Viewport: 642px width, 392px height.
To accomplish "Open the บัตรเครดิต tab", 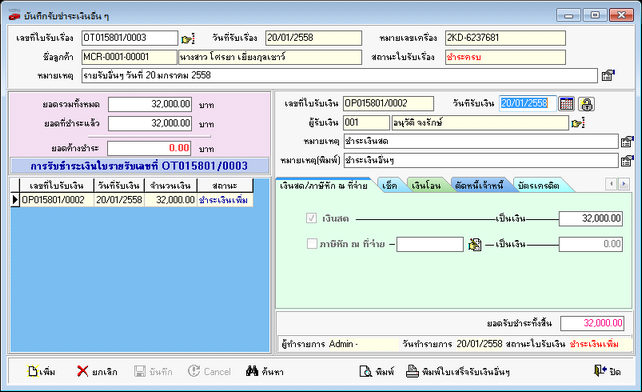I will (538, 186).
